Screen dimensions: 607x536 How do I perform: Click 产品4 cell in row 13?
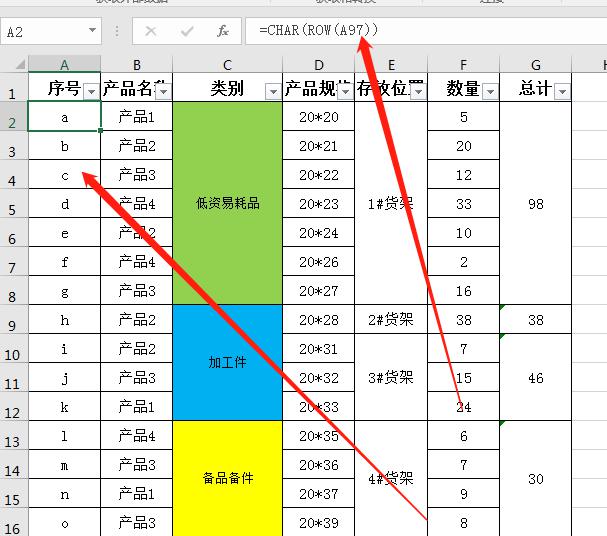137,436
